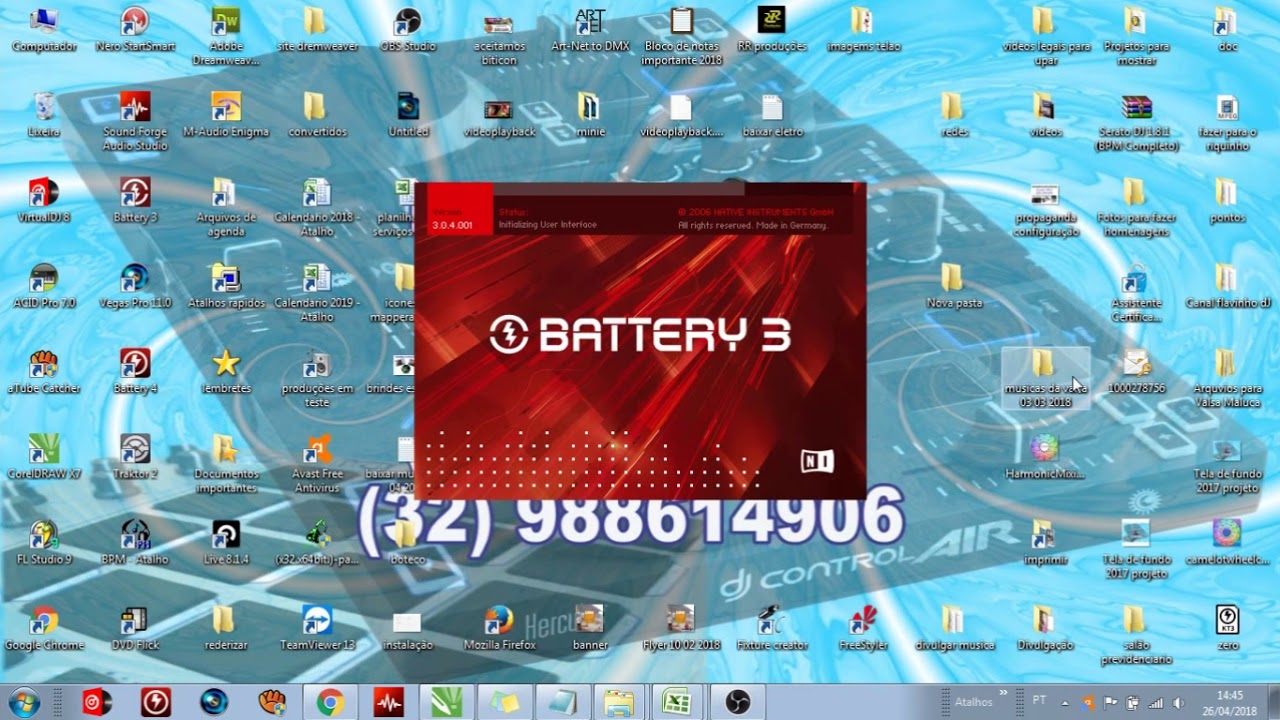Image resolution: width=1280 pixels, height=720 pixels.
Task: Open the taskbar clock showing 14:45
Action: pos(1230,702)
